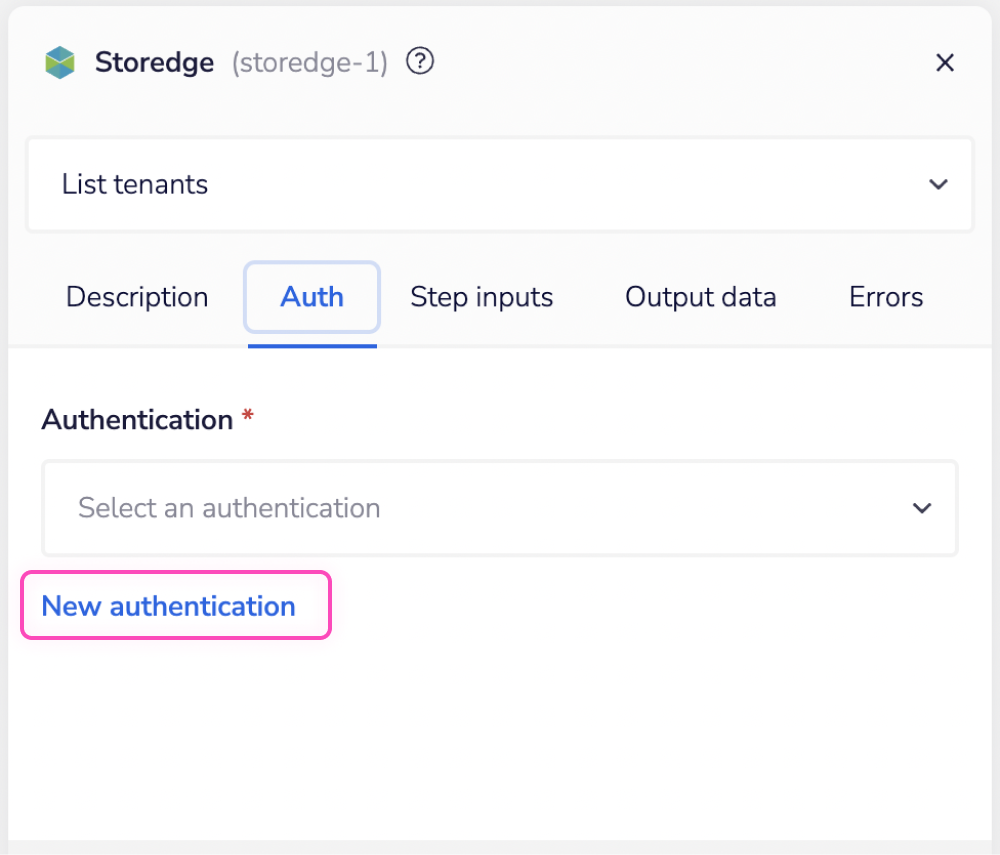View the Errors tab

(x=885, y=297)
